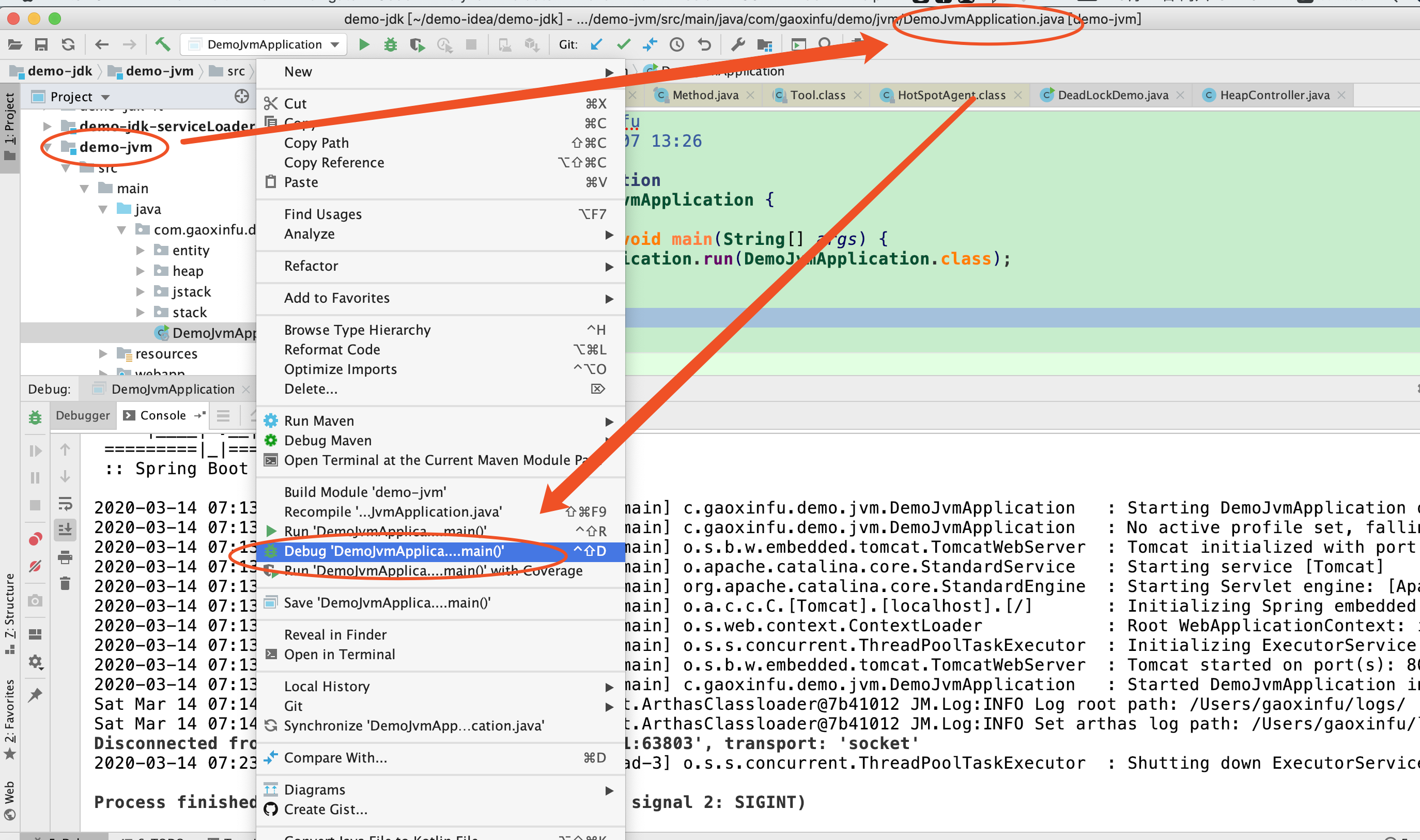Clear console with the trash icon

click(65, 583)
